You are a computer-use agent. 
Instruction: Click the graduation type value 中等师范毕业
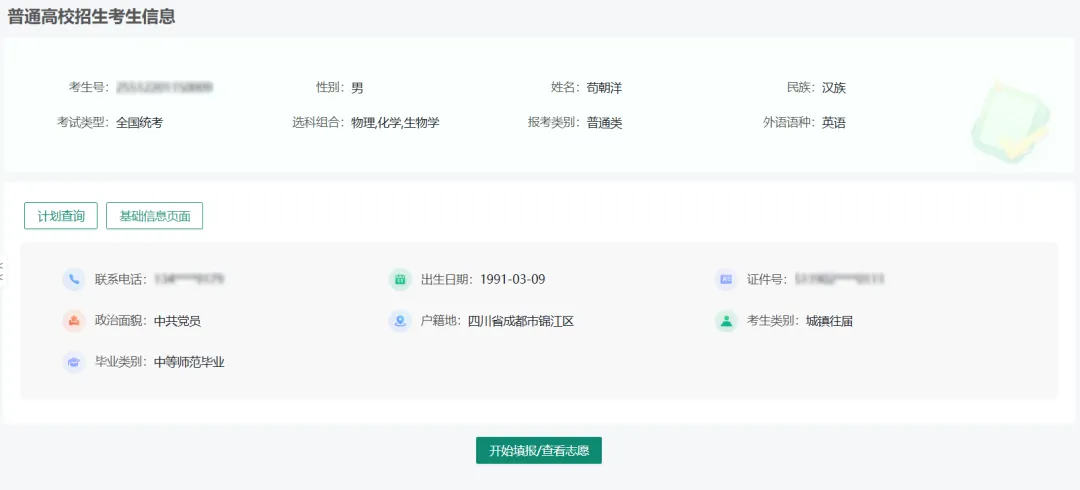click(189, 363)
